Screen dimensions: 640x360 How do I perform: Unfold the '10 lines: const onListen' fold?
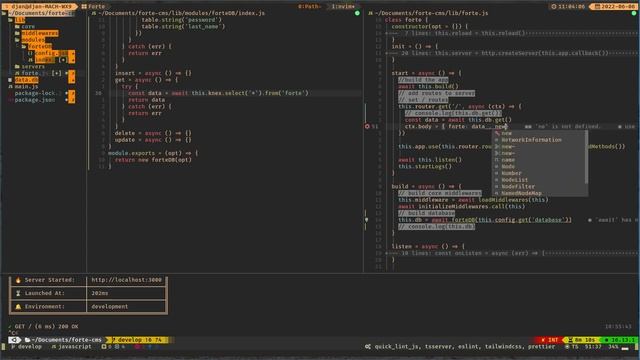pyautogui.click(x=510, y=253)
